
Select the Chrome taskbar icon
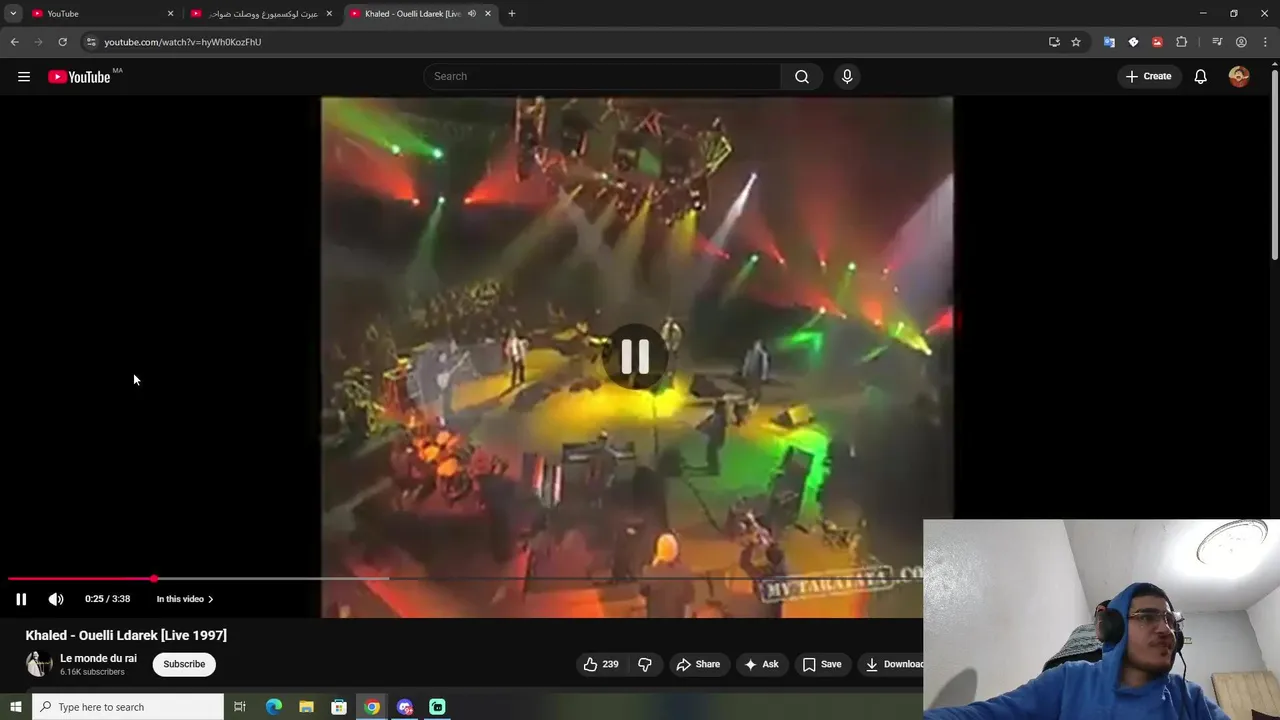point(372,707)
